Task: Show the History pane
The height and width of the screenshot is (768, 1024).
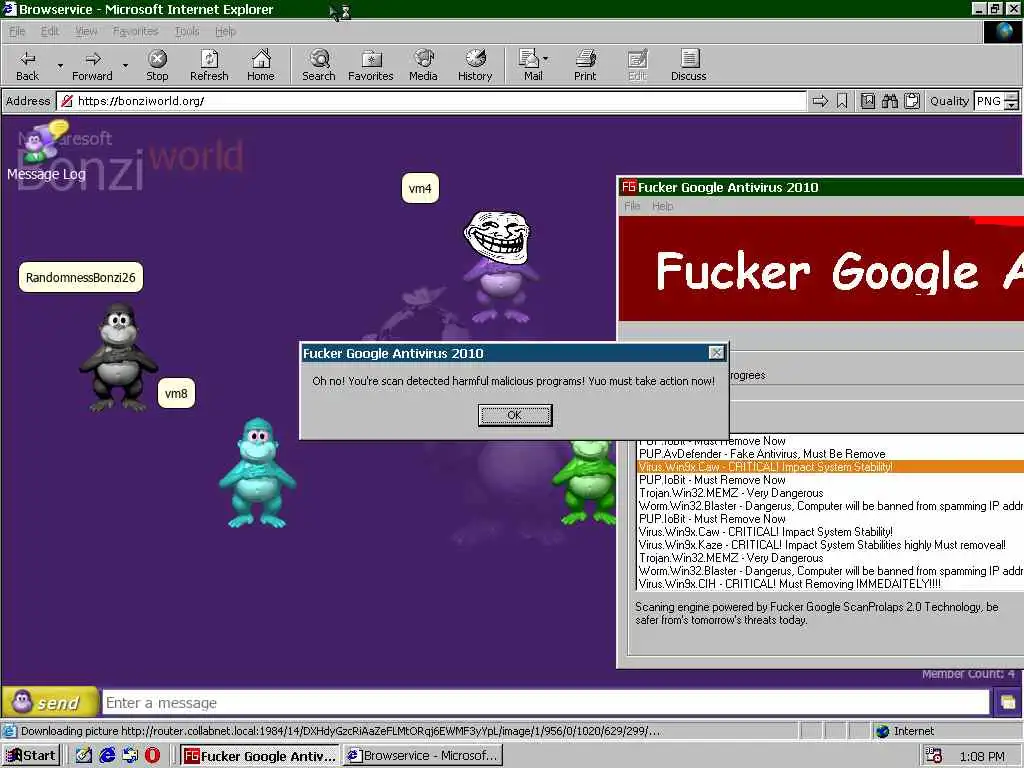Action: [475, 65]
